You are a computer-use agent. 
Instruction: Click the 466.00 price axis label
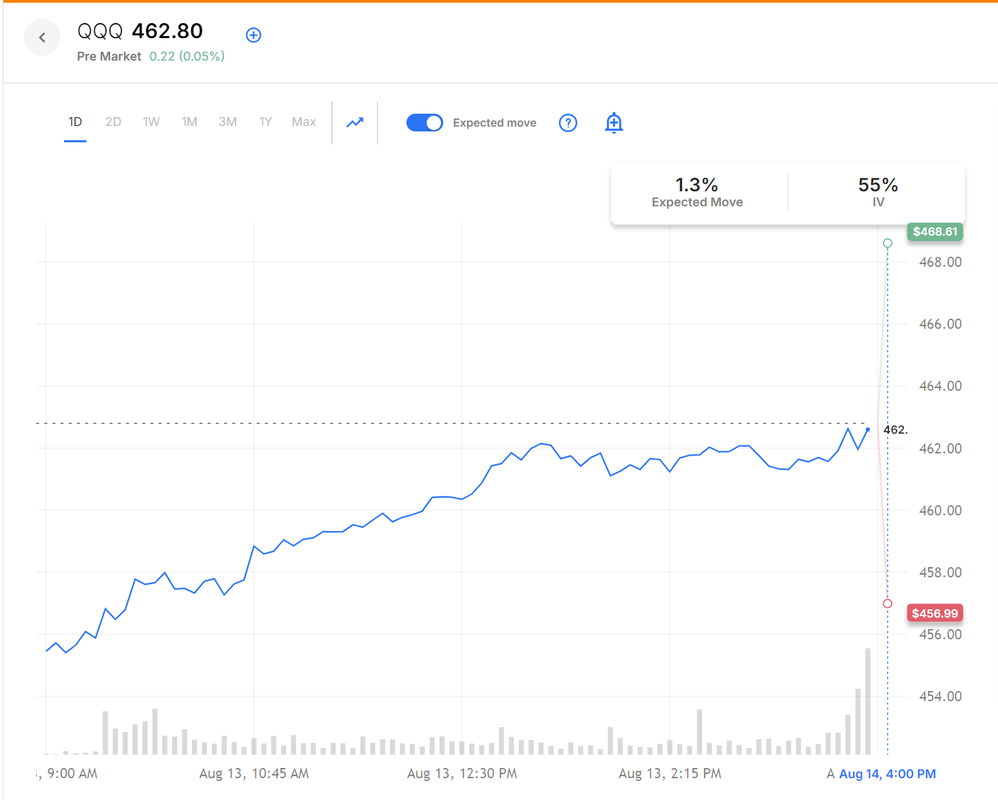click(941, 324)
